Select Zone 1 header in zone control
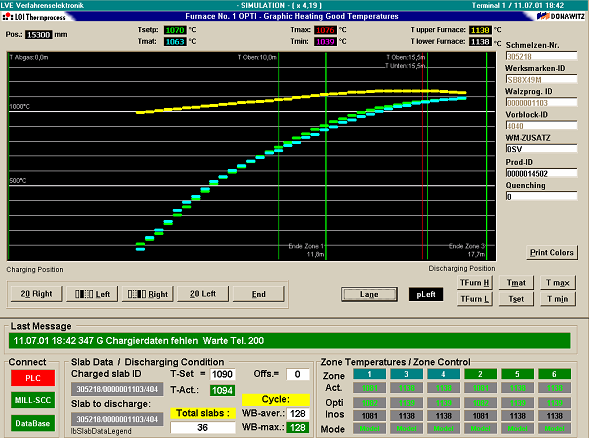Image resolution: width=590 pixels, height=438 pixels. (x=370, y=374)
